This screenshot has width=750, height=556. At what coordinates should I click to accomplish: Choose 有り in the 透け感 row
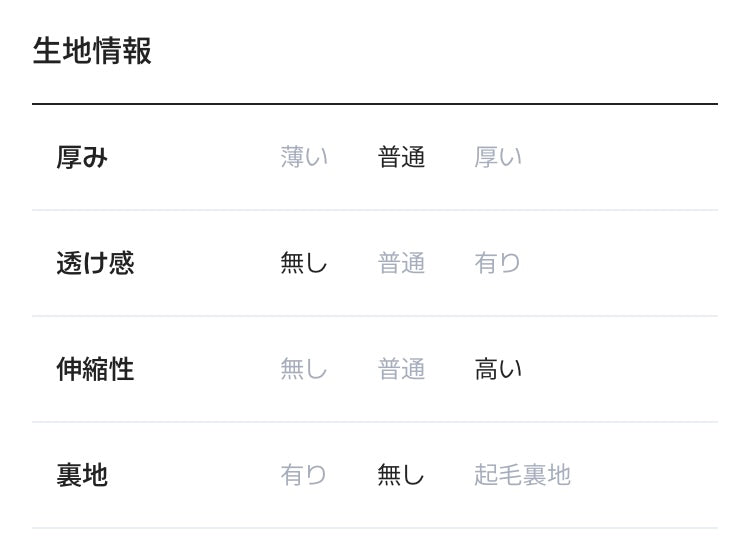498,264
